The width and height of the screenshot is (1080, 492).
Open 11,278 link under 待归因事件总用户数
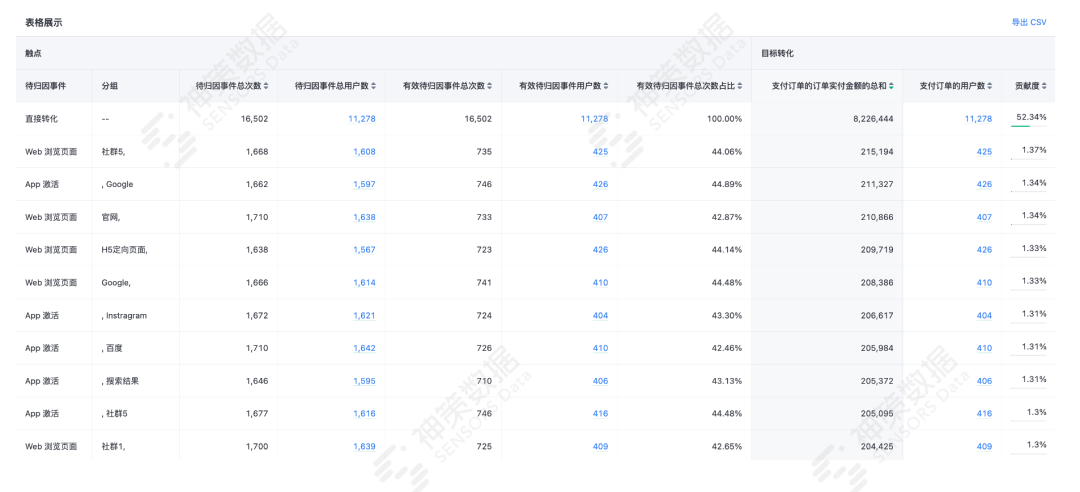(362, 119)
